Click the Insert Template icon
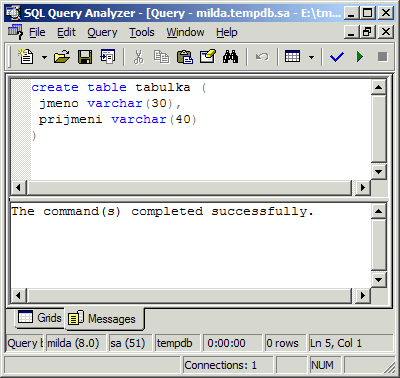Image resolution: width=400 pixels, height=378 pixels. [x=108, y=57]
